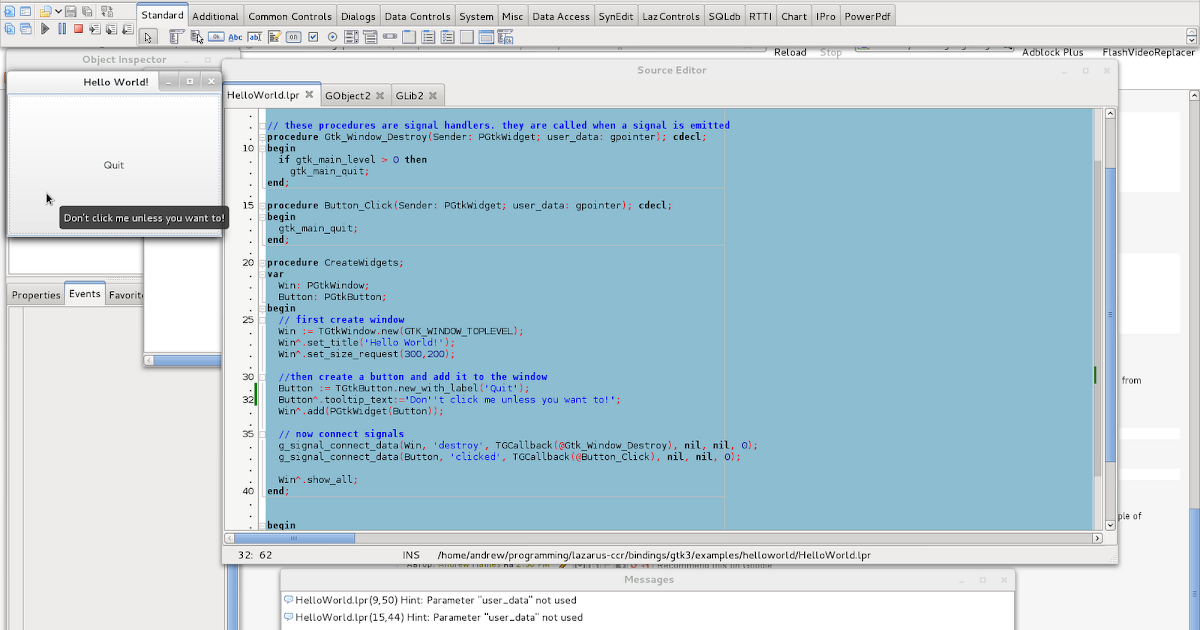Collapse the CreateWidgets procedure fold marker

point(262,262)
